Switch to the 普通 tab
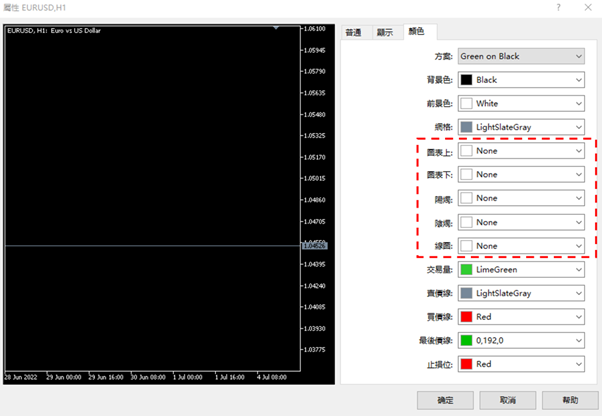602x416 pixels. (354, 32)
